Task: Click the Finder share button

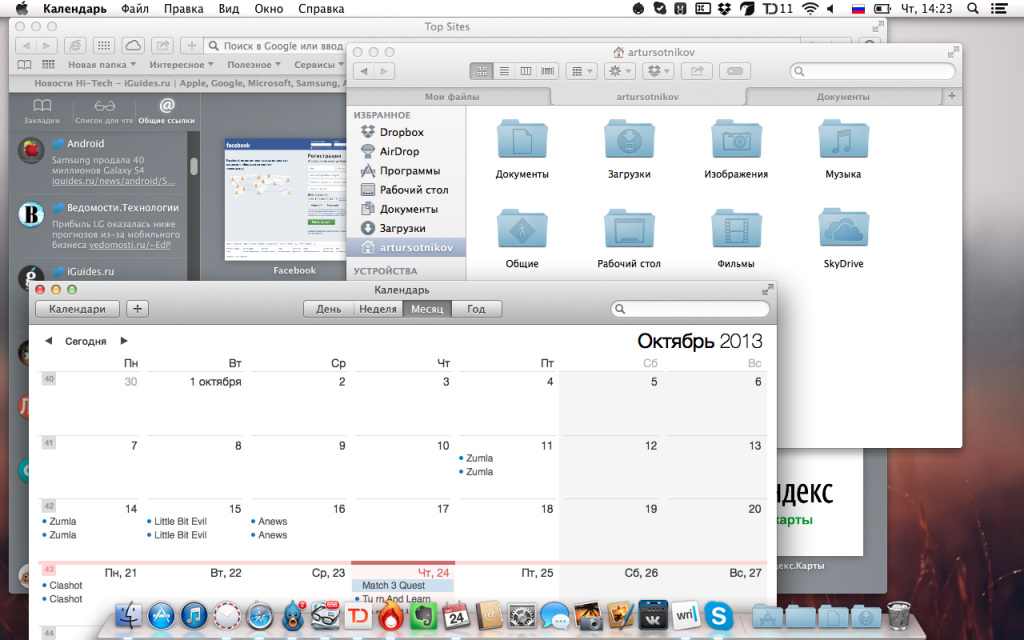Action: (697, 71)
